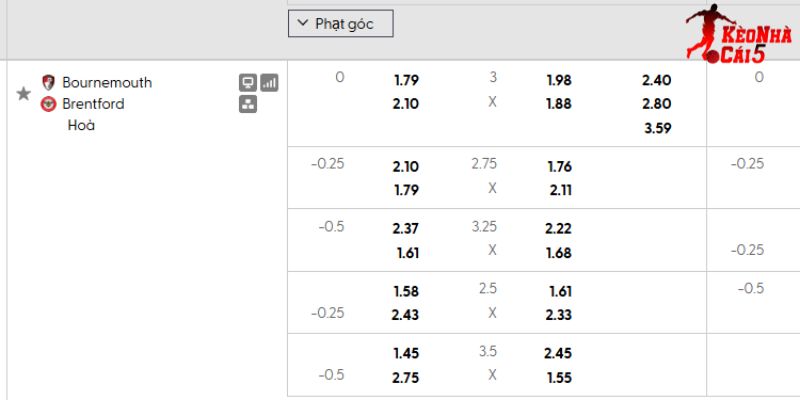800x400 pixels.
Task: Choose 1X2 odds 2.80 for Brentford
Action: (x=657, y=103)
